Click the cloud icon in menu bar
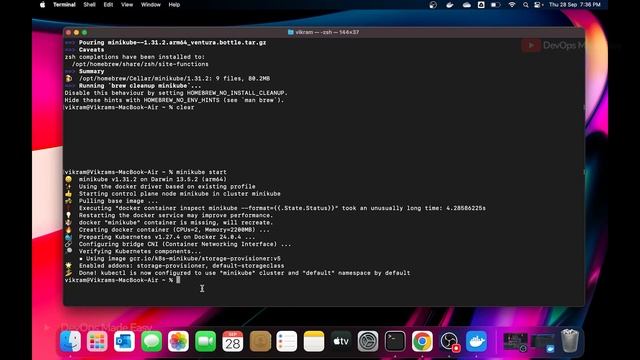The image size is (640, 360). click(467, 5)
